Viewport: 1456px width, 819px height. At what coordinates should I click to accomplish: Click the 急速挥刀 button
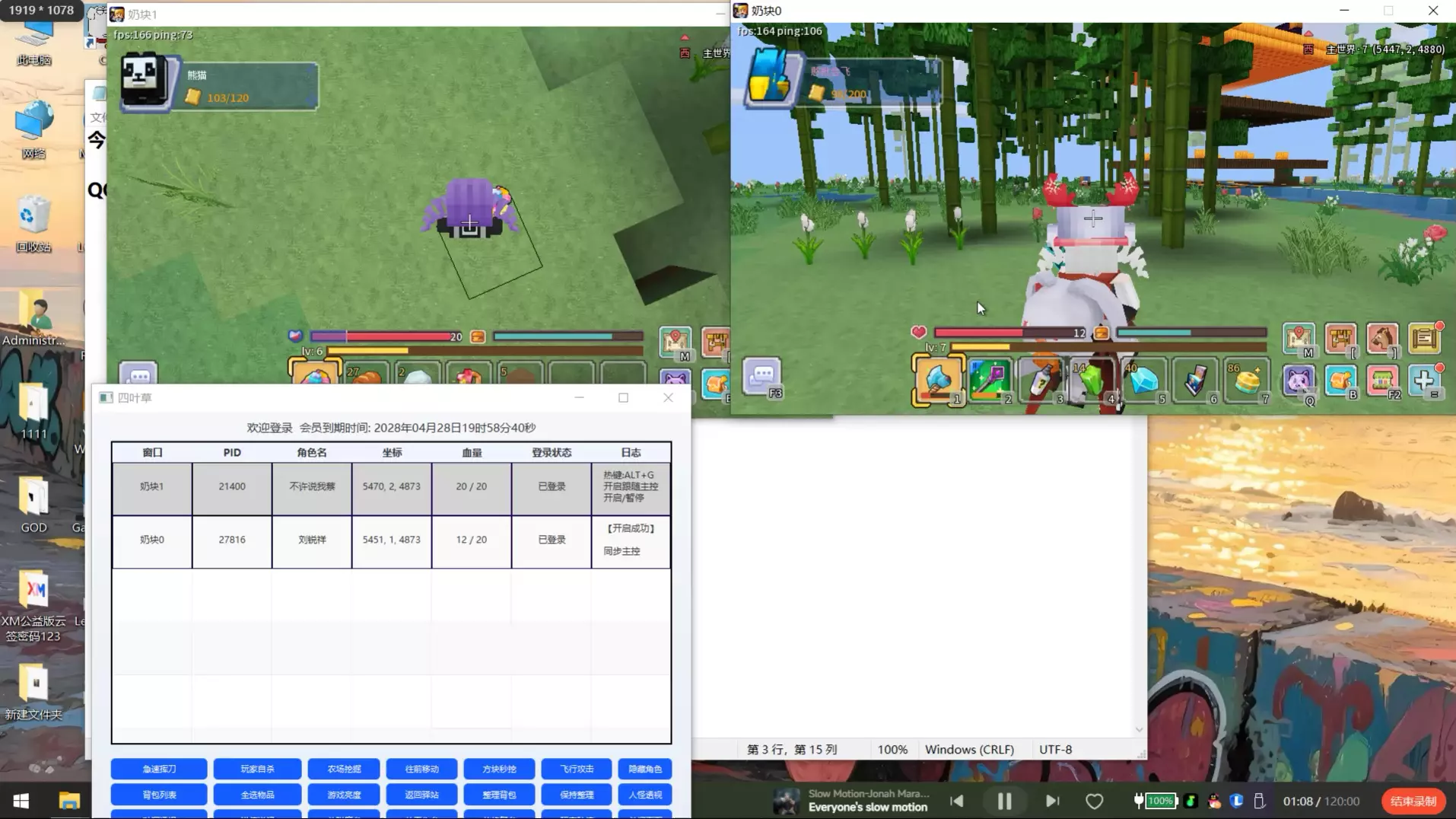coord(159,770)
